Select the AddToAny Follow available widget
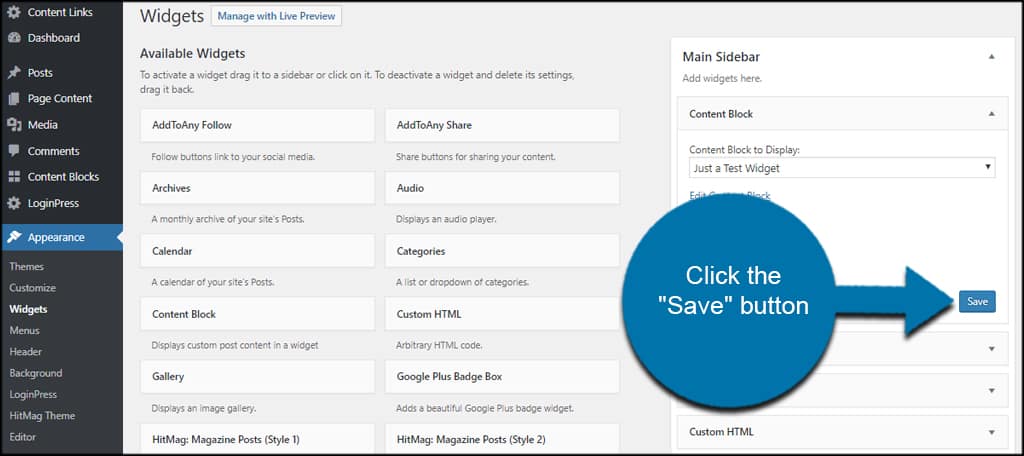This screenshot has width=1024, height=456. 257,125
